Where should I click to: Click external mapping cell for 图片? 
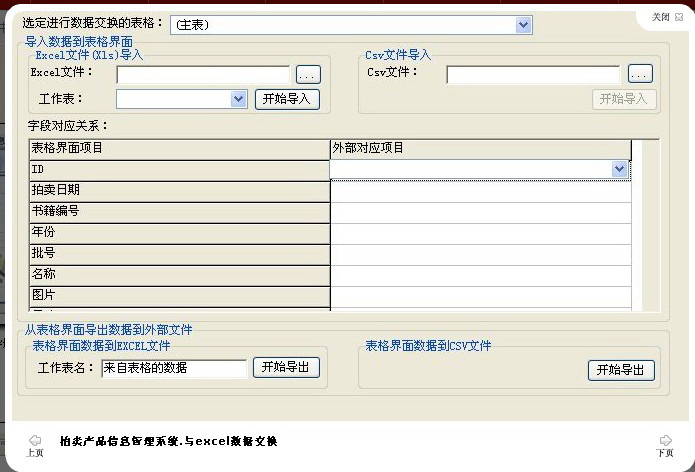(x=481, y=296)
